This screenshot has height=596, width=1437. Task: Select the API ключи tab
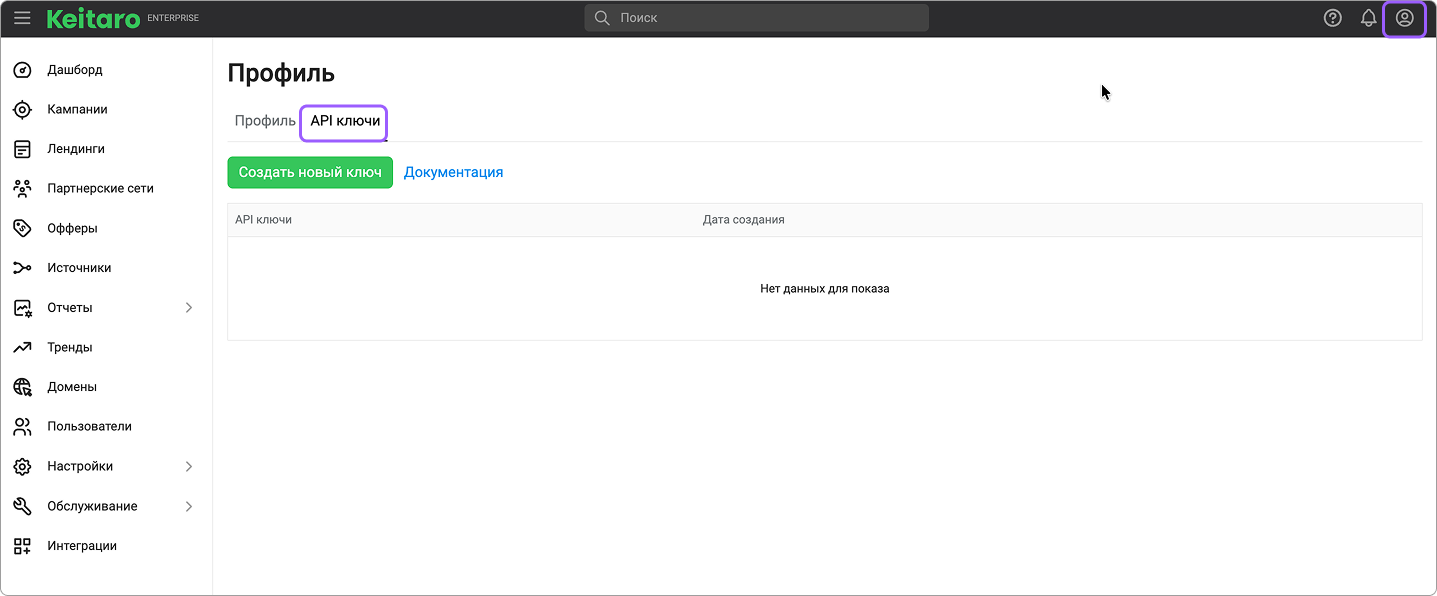(345, 121)
